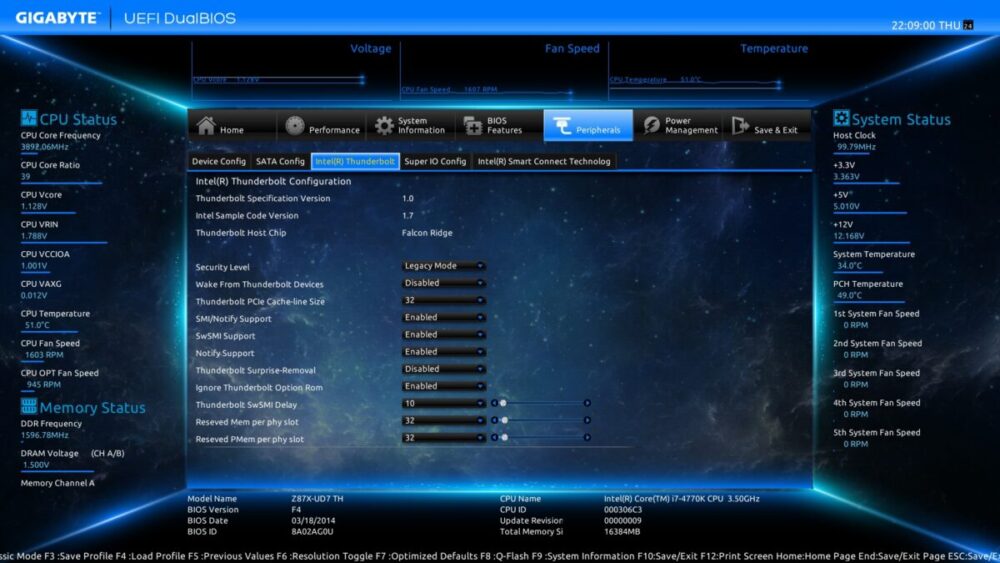
Task: Click the Thunderbolt Specification Version label
Action: click(x=263, y=198)
